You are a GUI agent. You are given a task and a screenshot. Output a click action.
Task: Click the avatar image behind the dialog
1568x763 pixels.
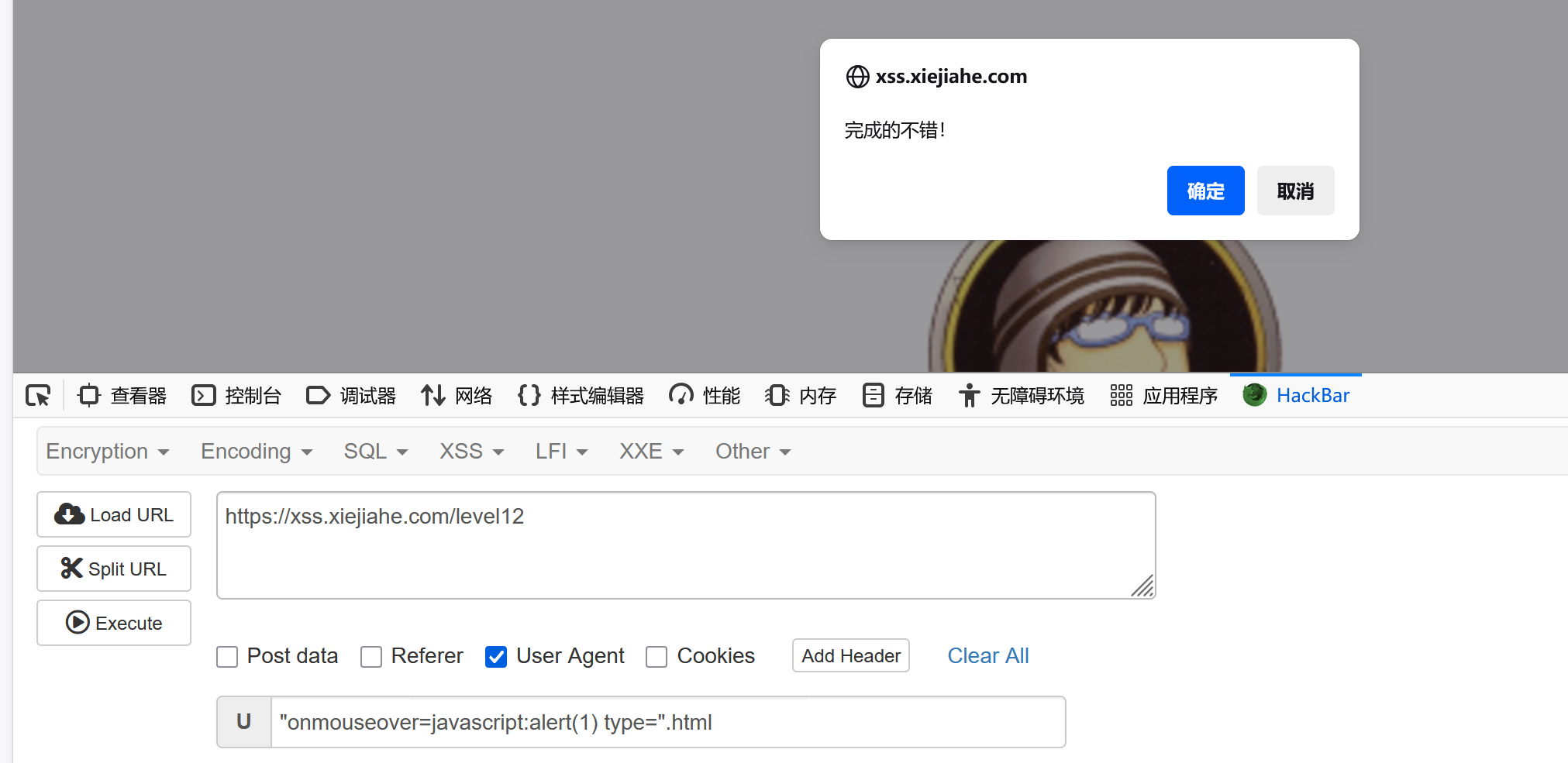point(1104,306)
